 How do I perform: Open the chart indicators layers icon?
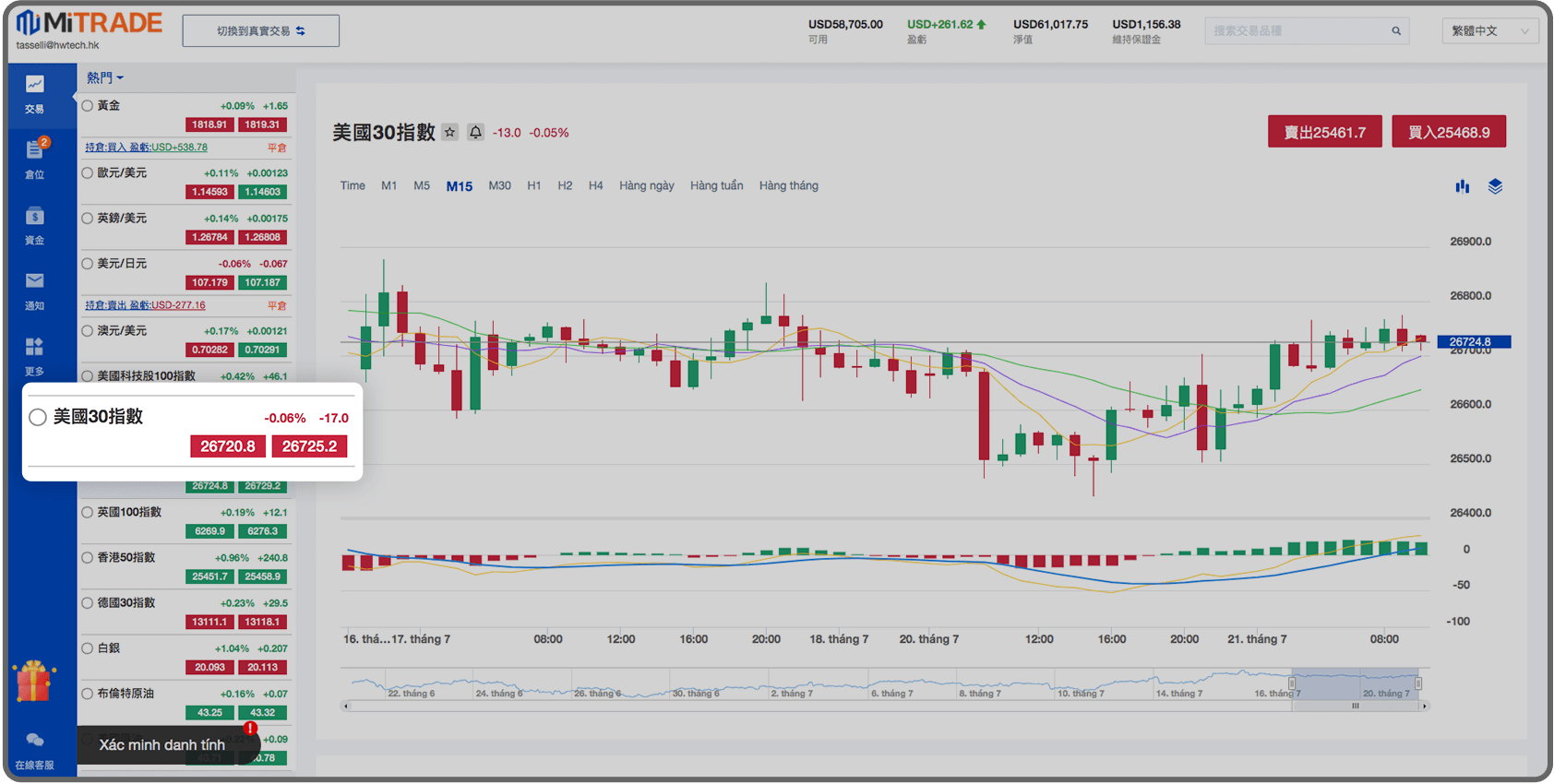pyautogui.click(x=1495, y=186)
